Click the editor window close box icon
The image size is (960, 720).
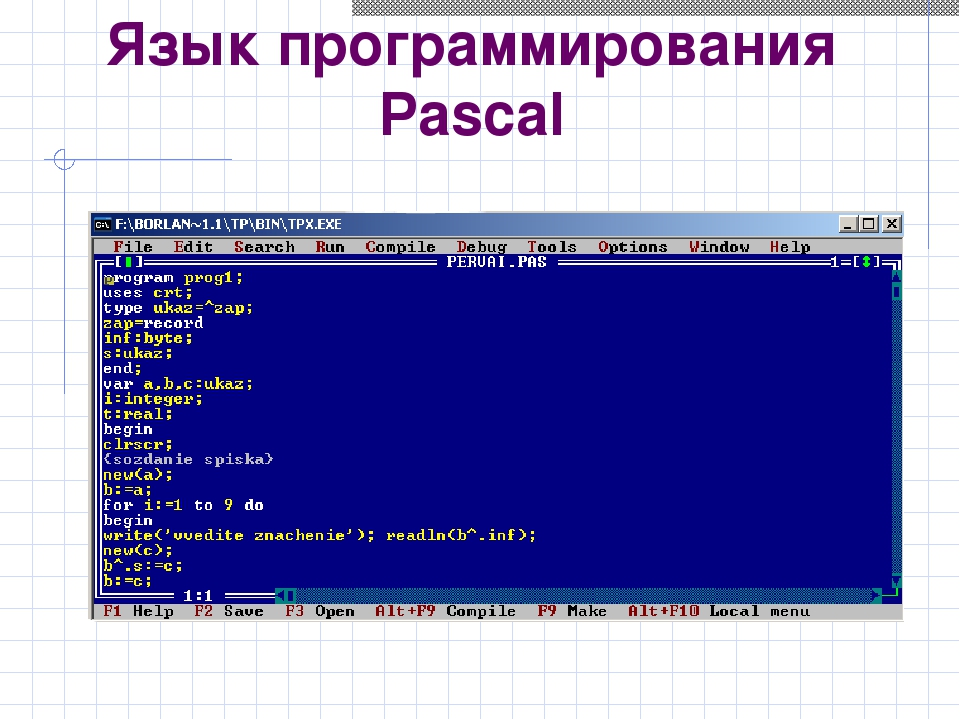click(x=128, y=262)
